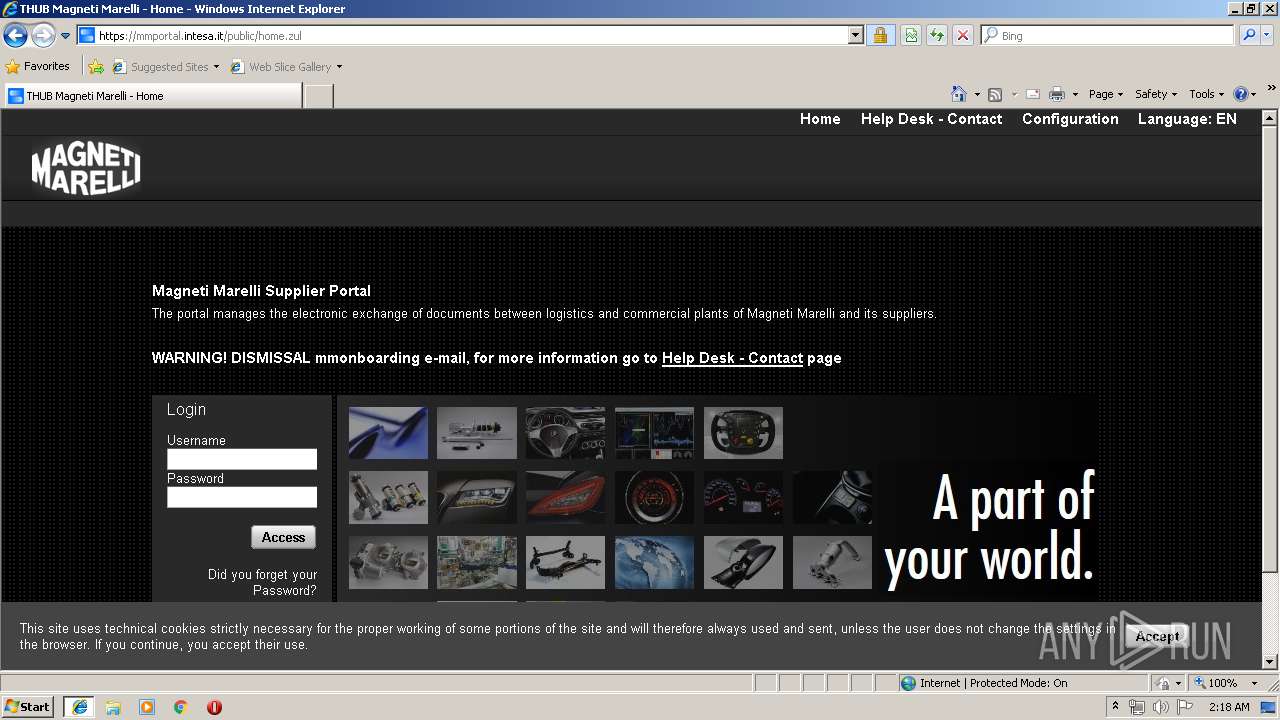This screenshot has height=720, width=1280.
Task: Click the Magneti Marelli logo
Action: pyautogui.click(x=86, y=169)
